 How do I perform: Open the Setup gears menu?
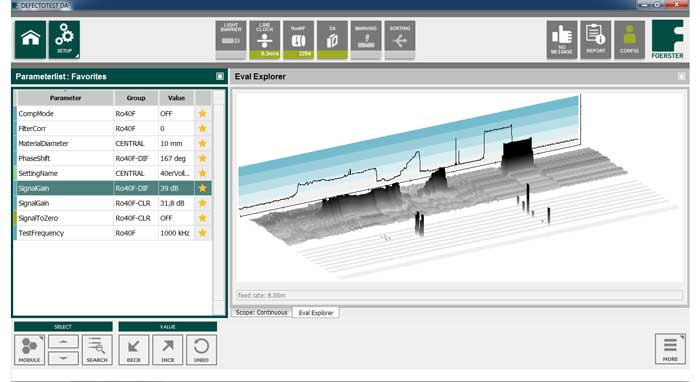pos(64,39)
